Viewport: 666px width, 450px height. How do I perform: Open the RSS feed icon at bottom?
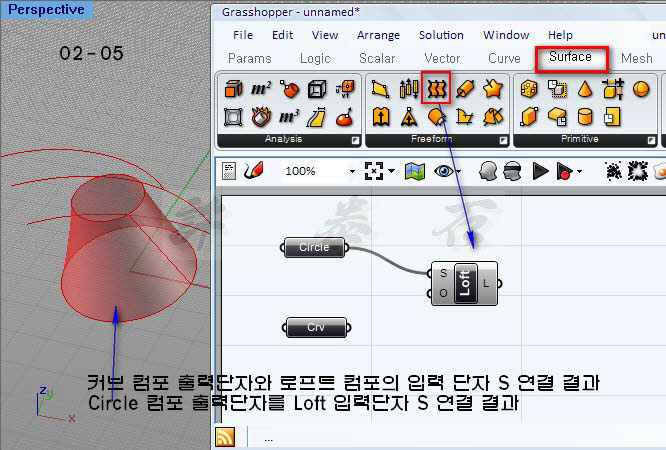click(225, 437)
